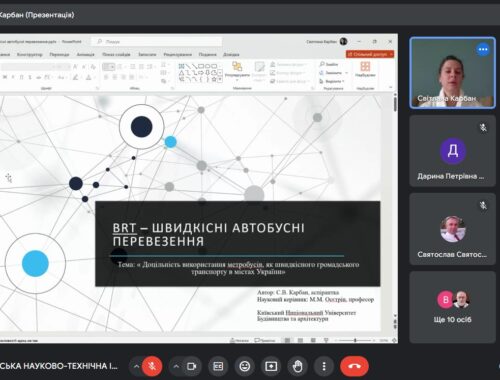500x380 pixels.
Task: Open the Конструктор ribbon tab
Action: (x=29, y=54)
